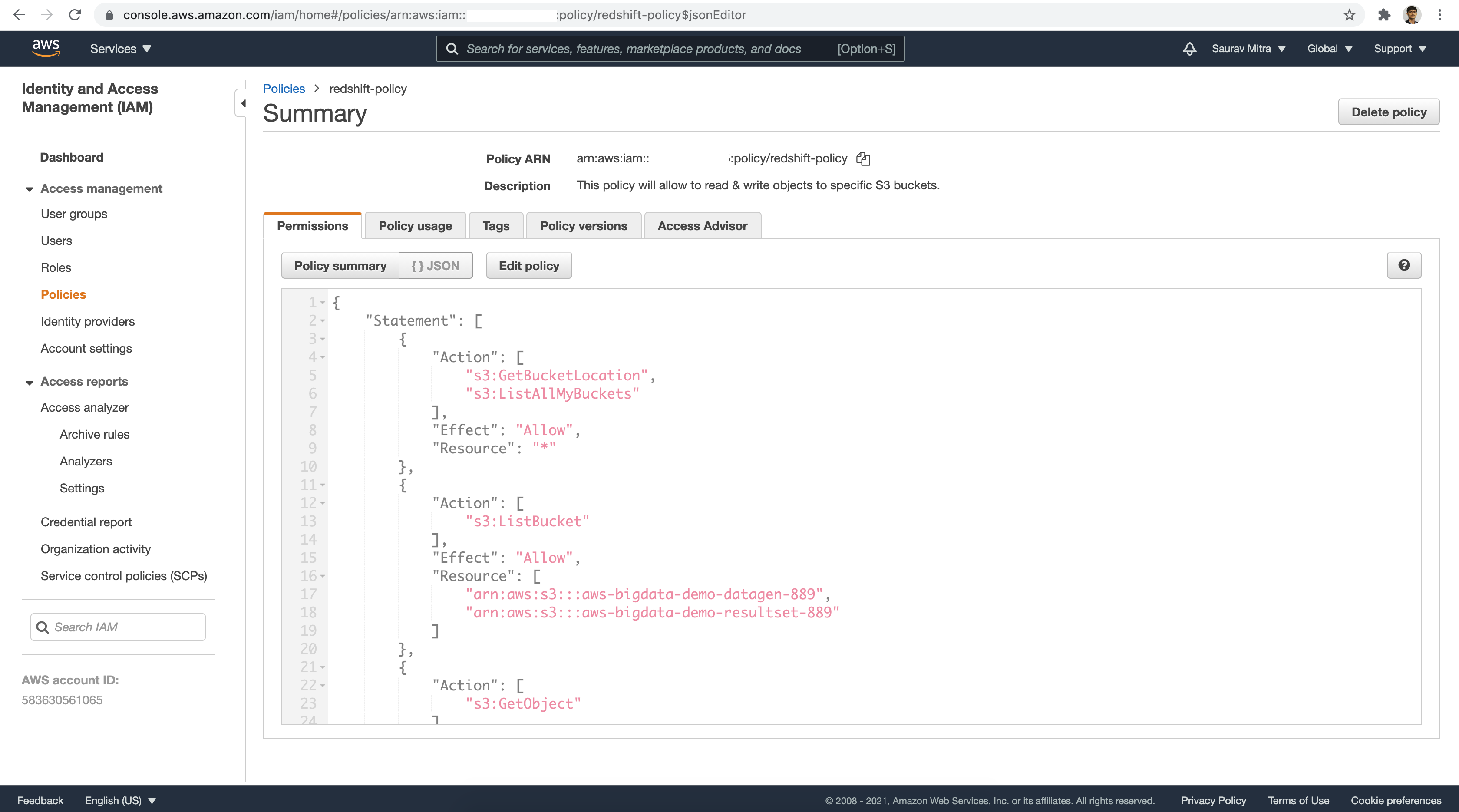Open the Support dropdown menu
The height and width of the screenshot is (812, 1459).
pos(1400,49)
